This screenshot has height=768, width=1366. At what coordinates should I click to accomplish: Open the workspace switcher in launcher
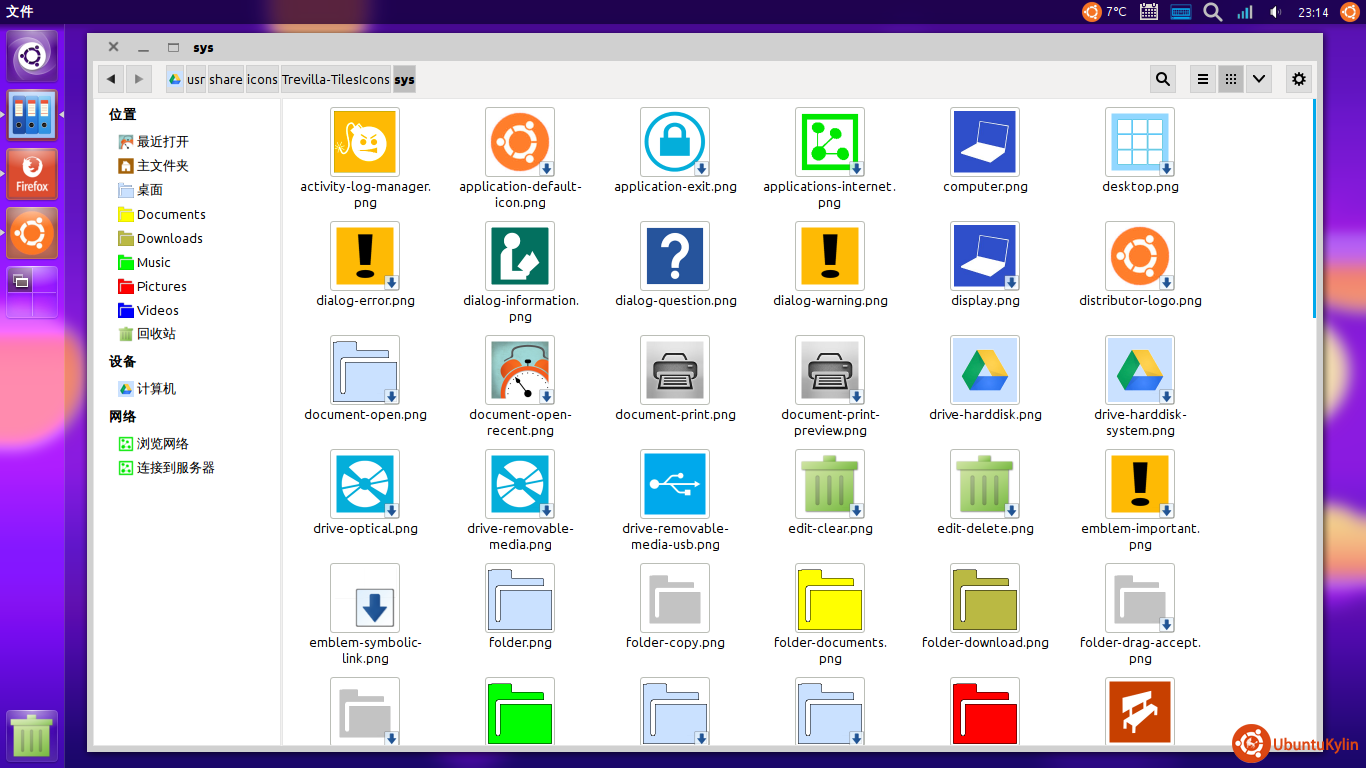click(x=32, y=292)
